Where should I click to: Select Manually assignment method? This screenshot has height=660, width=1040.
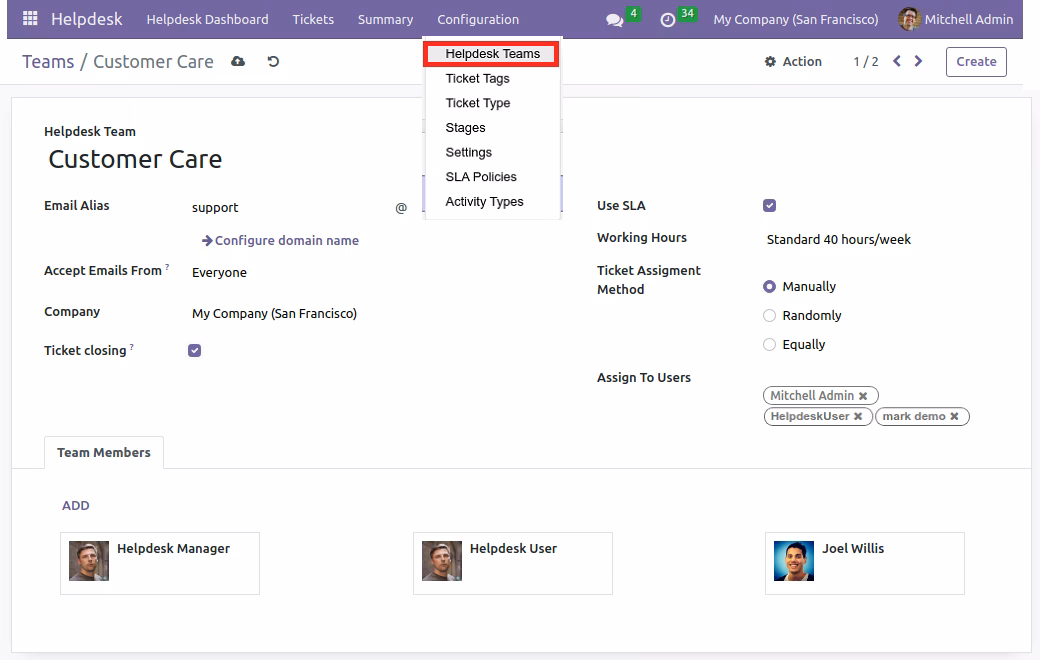(769, 287)
